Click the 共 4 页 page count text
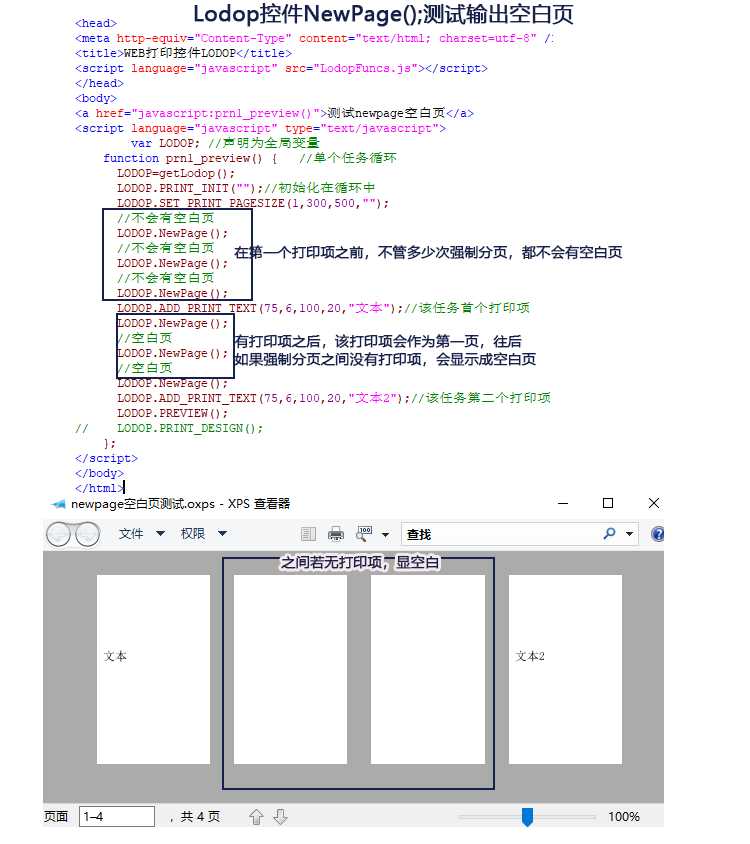 (200, 817)
